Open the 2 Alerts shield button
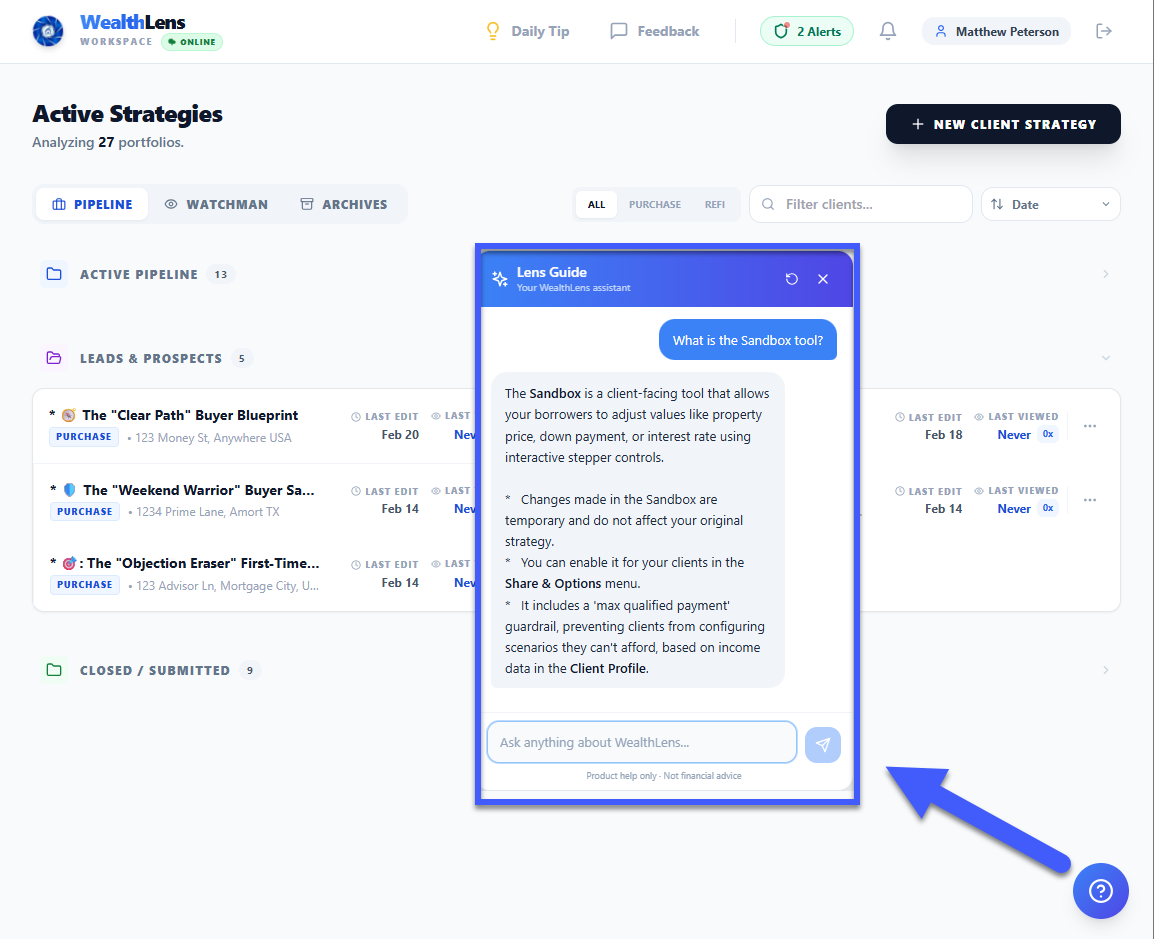The width and height of the screenshot is (1154, 939). click(807, 31)
